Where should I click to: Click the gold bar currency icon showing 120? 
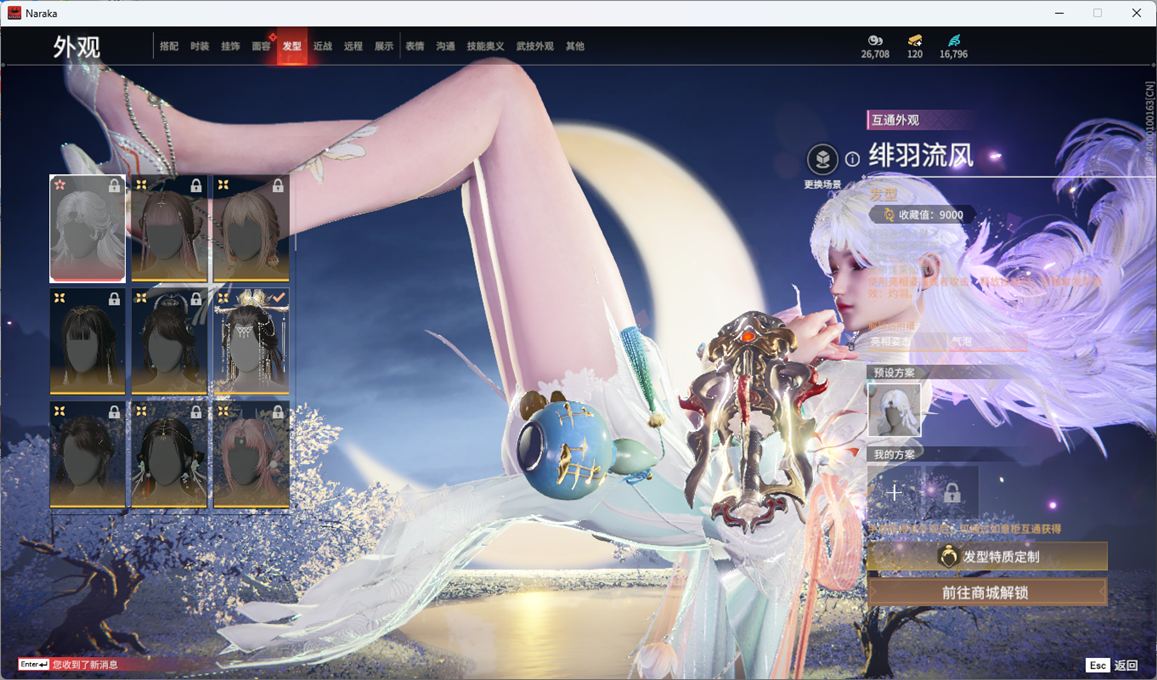(x=915, y=40)
